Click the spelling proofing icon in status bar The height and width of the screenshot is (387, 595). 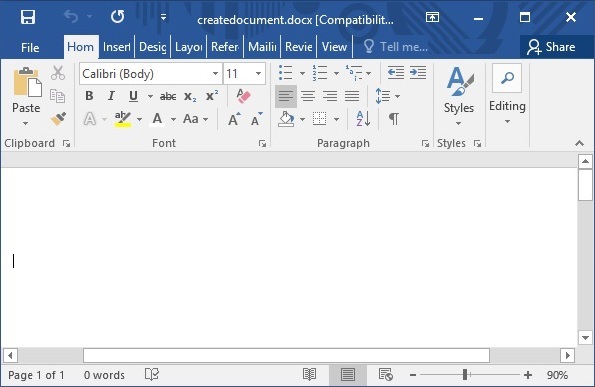[152, 374]
